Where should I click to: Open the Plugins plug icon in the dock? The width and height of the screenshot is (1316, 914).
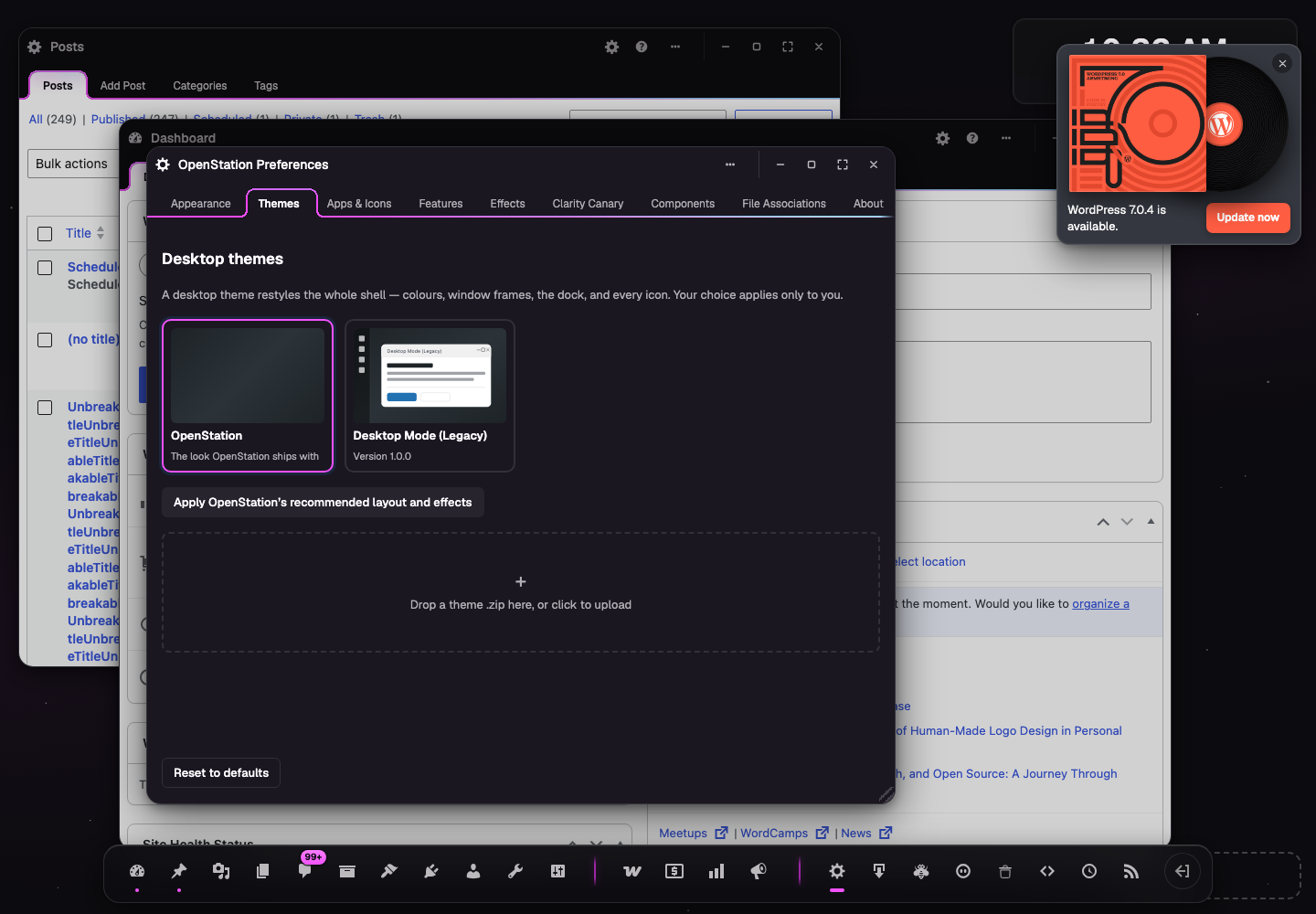pos(431,871)
